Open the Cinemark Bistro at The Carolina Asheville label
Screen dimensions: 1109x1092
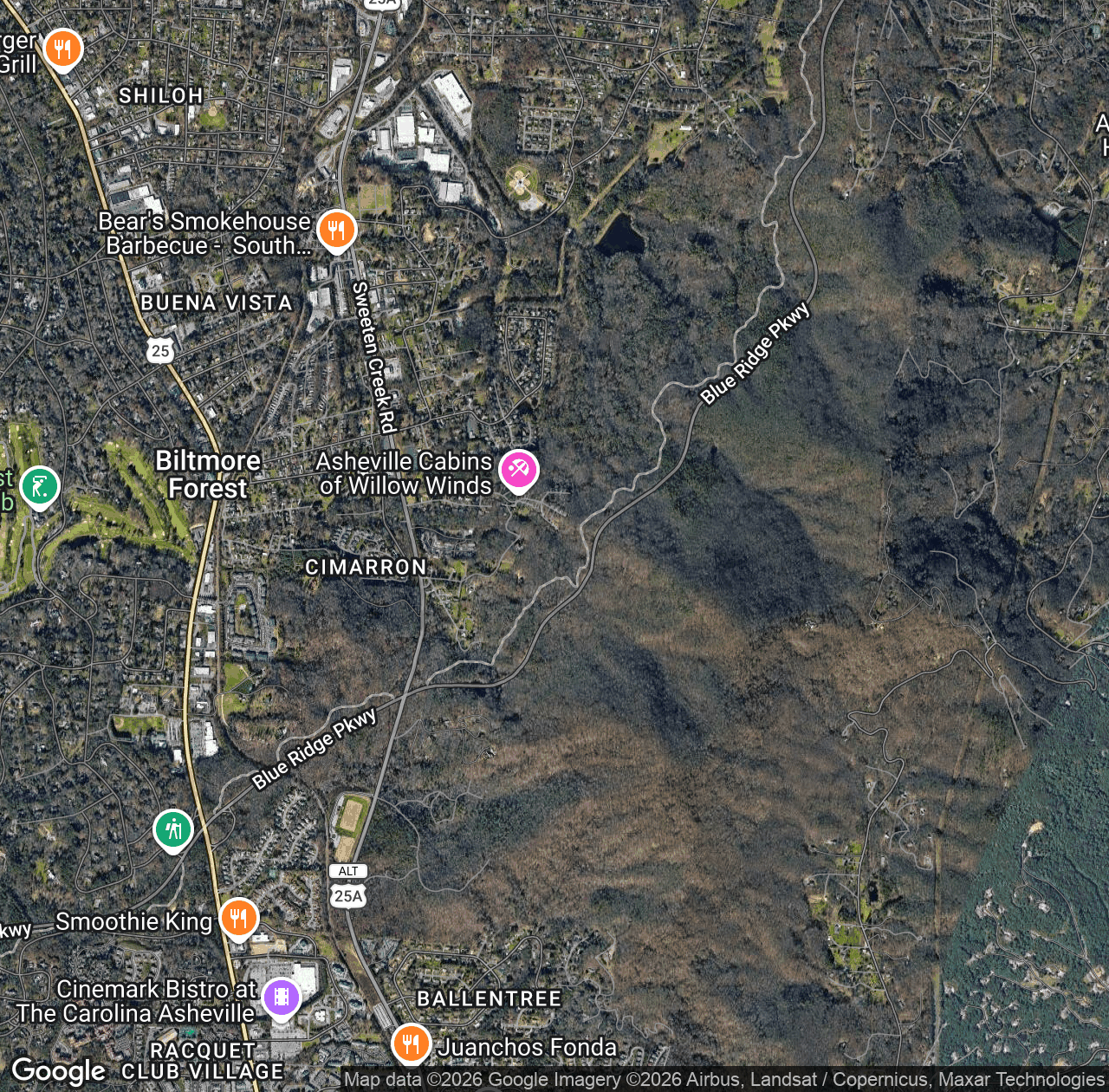136,1001
